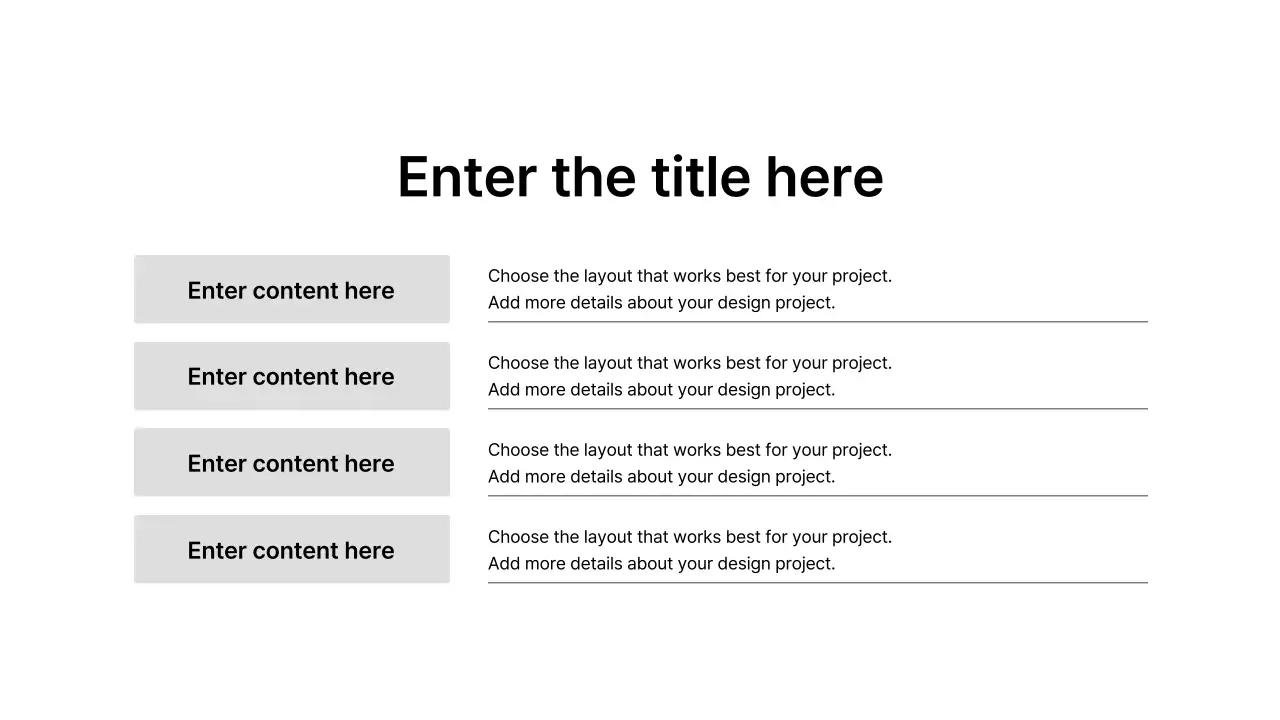Select the divider line under the fourth description
Screen dimensions: 1280x720
tap(818, 583)
